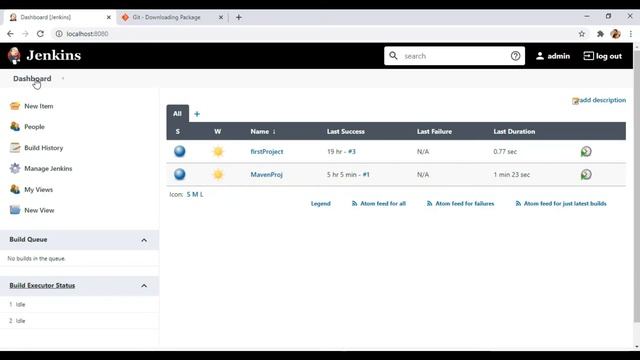This screenshot has height=360, width=640.
Task: Click the search help question-mark icon
Action: coord(516,56)
